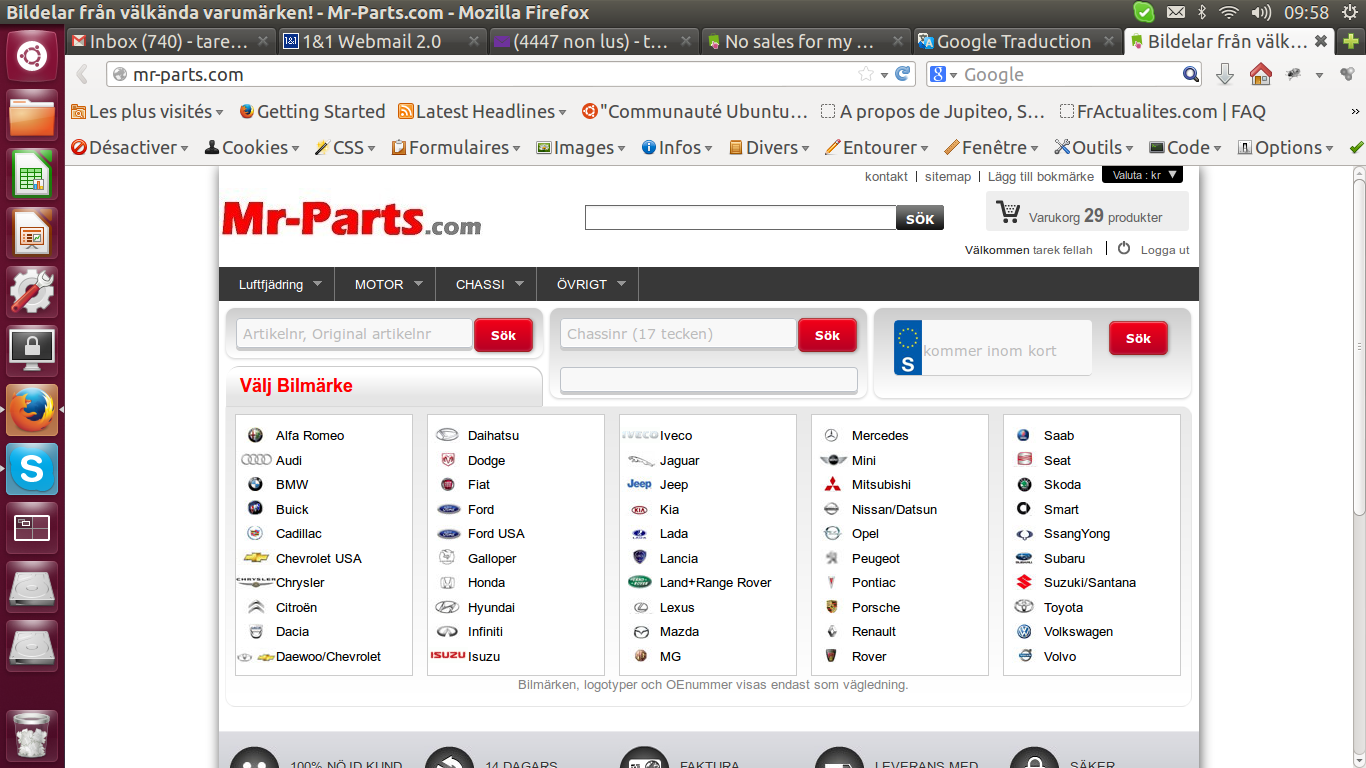Screen dimensions: 1366x768
Task: Click the Lägg till bokmärke link
Action: 1041,176
